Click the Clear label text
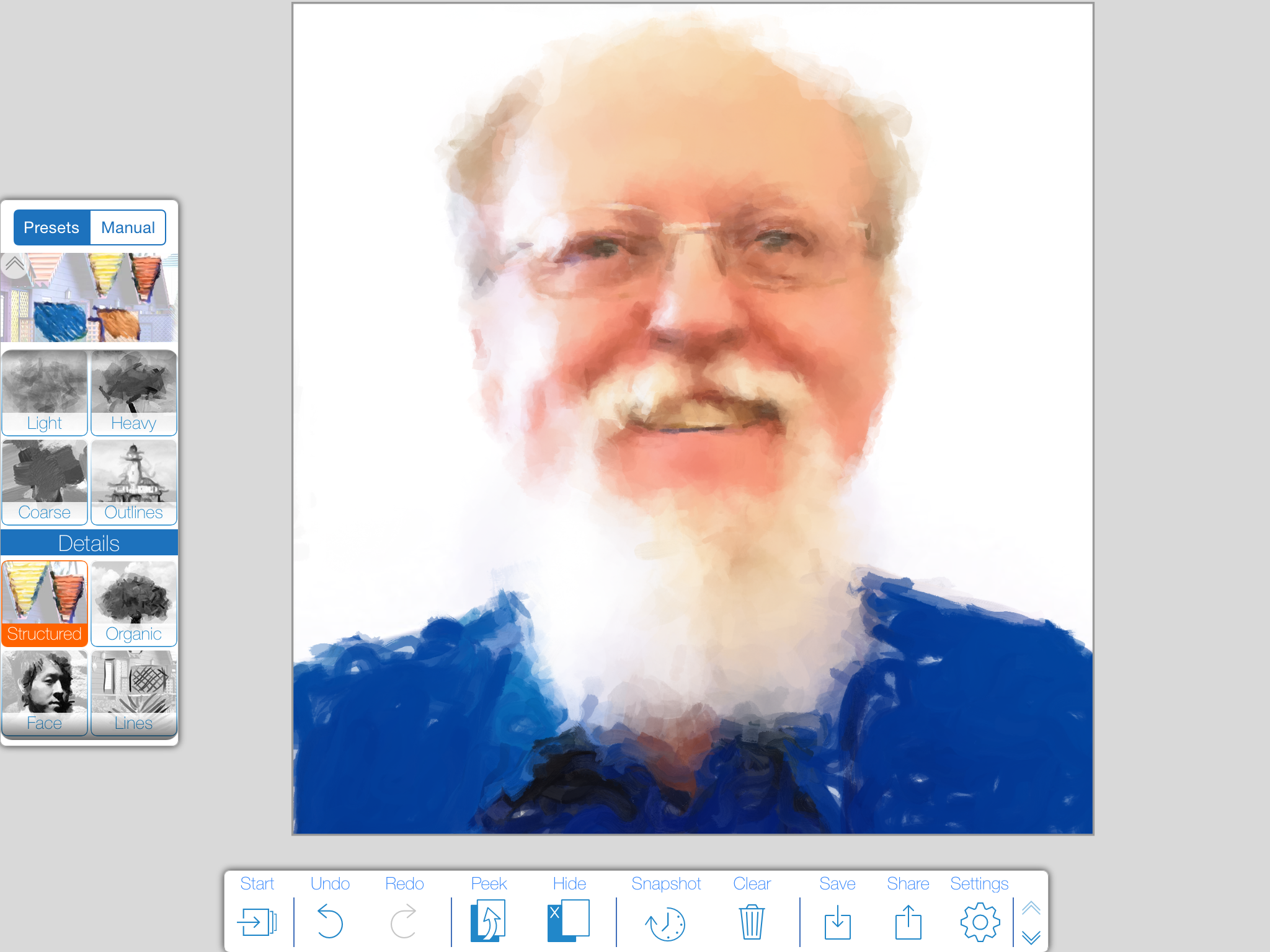This screenshot has width=1270, height=952. [752, 883]
